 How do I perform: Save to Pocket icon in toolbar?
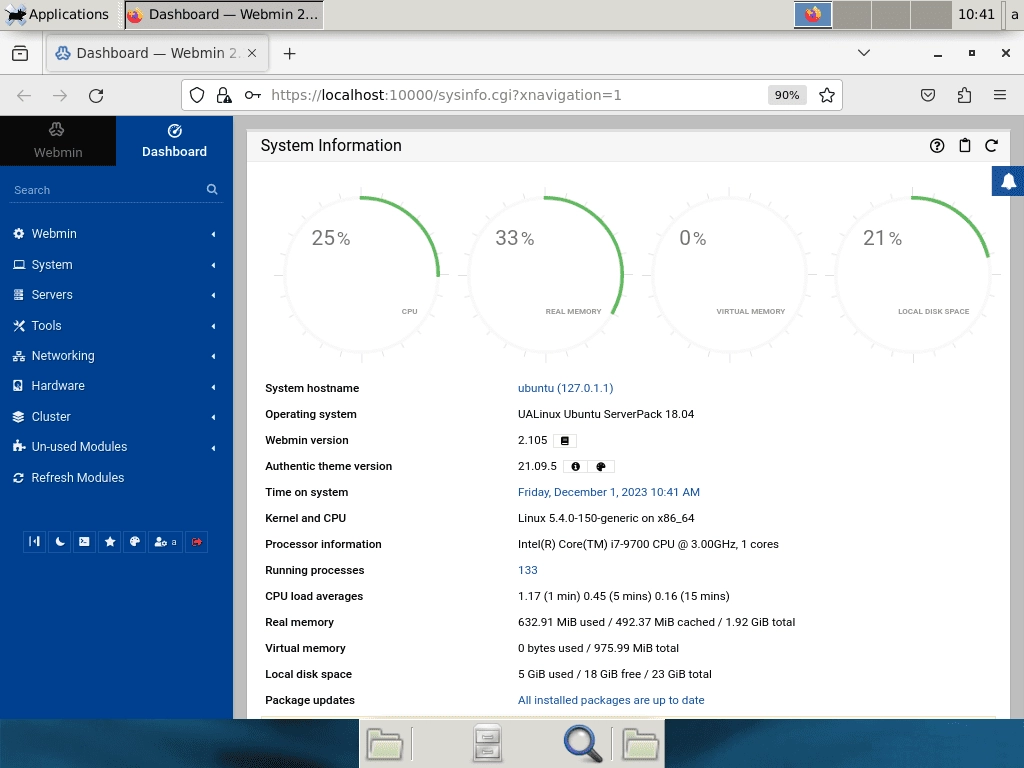click(928, 95)
